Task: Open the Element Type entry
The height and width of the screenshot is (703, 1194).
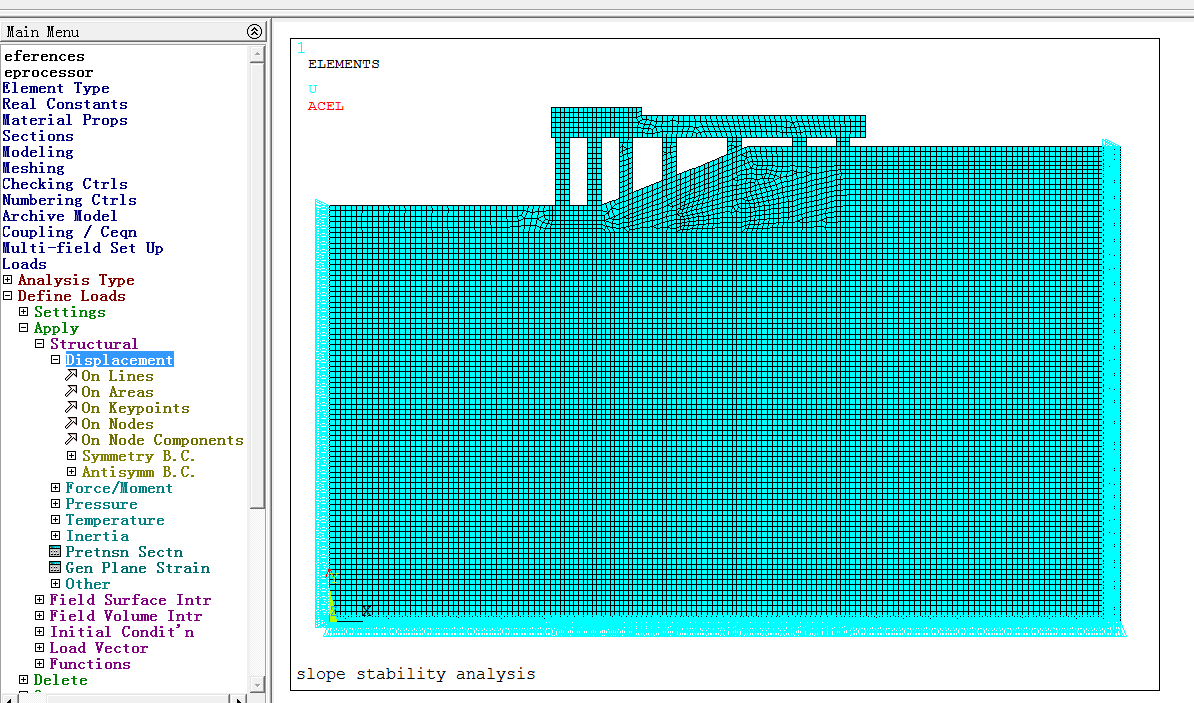Action: point(56,88)
